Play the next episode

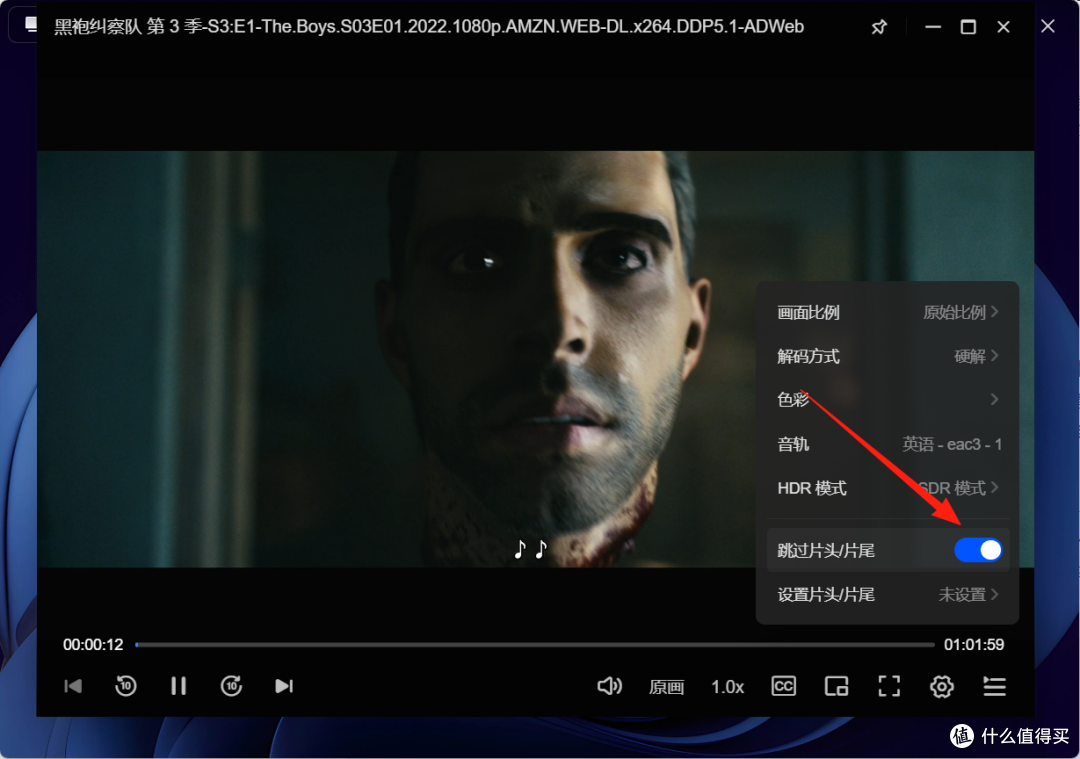click(284, 686)
